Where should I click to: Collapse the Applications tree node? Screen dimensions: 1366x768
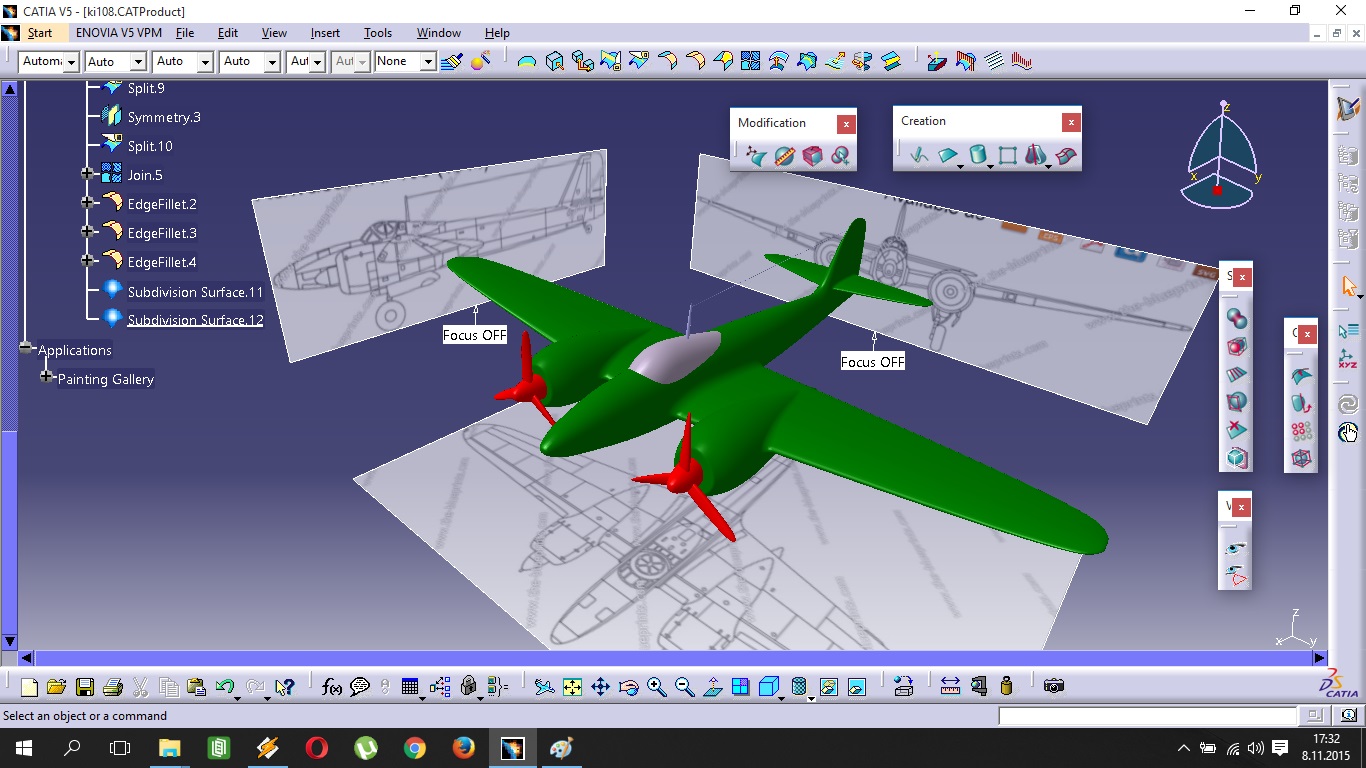(26, 348)
